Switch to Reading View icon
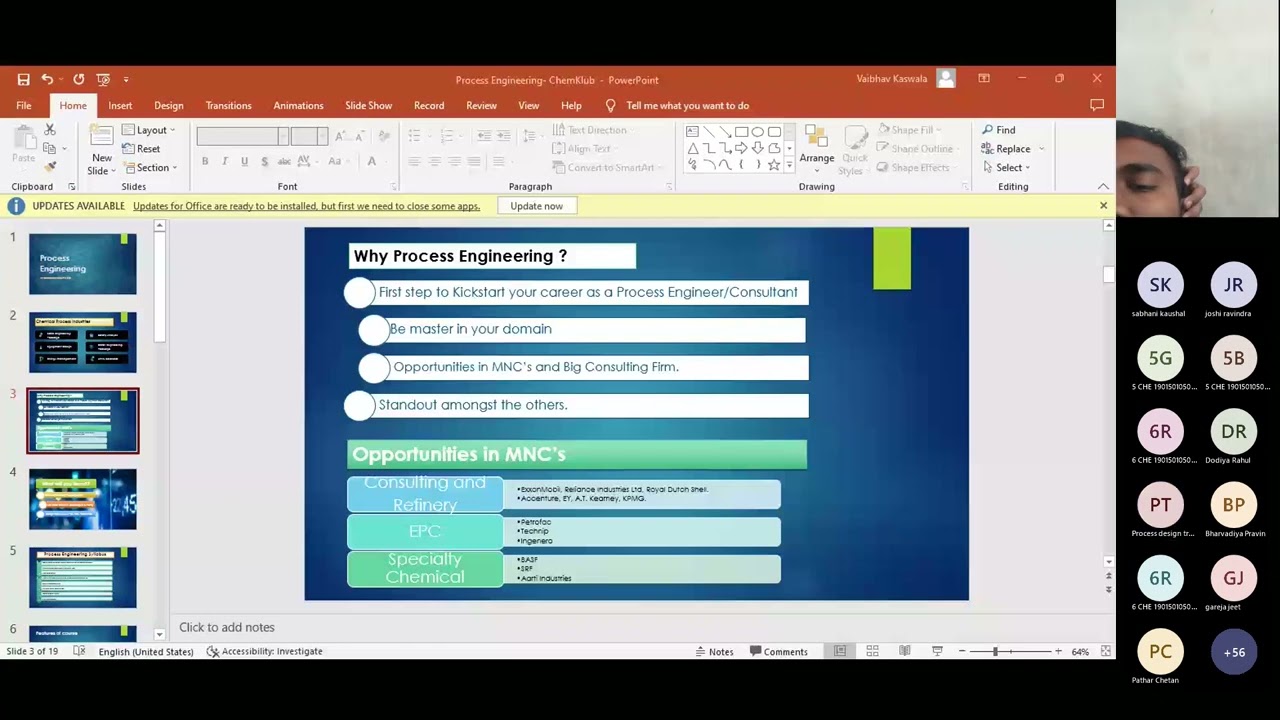 point(904,651)
